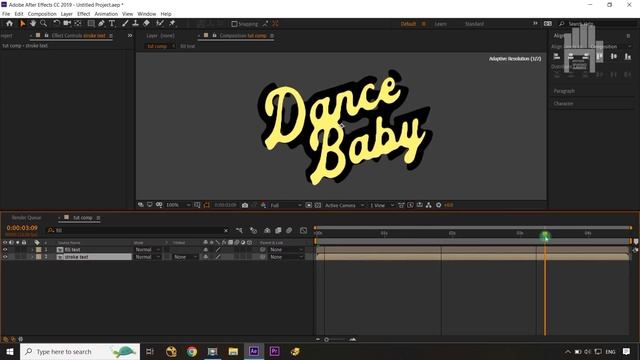This screenshot has height=360, width=640.
Task: Click the Frame Blending icon in the timeline
Action: click(x=278, y=231)
